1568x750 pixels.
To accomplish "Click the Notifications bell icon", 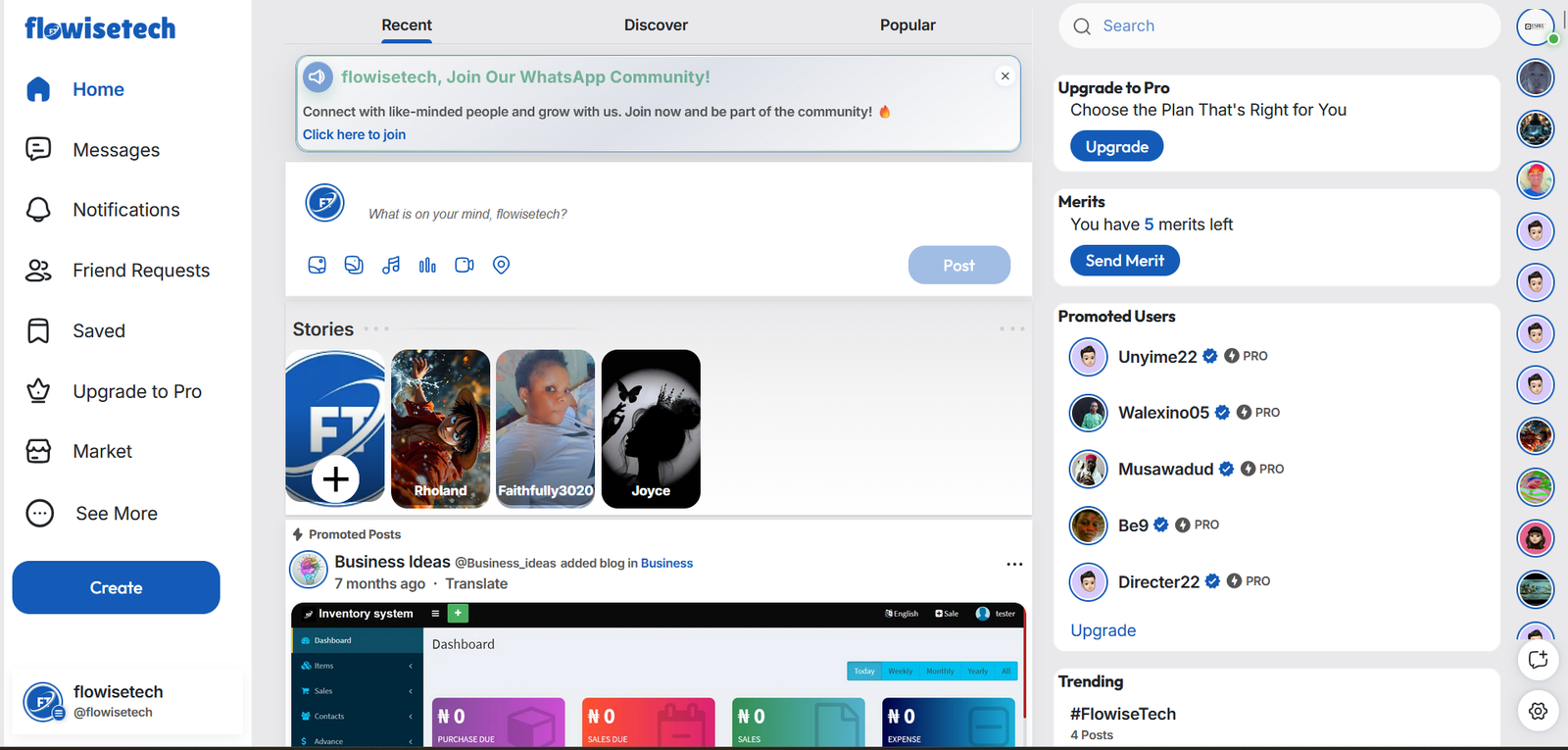I will (38, 210).
